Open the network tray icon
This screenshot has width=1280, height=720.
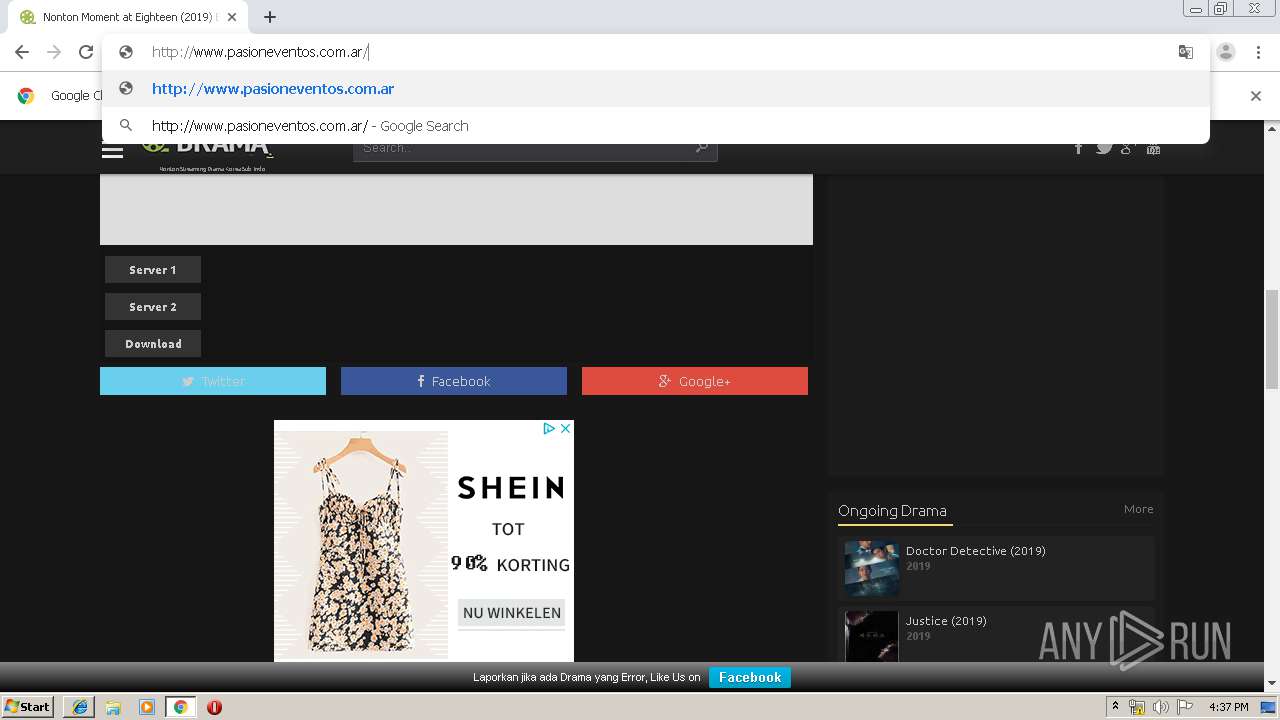[x=1137, y=707]
